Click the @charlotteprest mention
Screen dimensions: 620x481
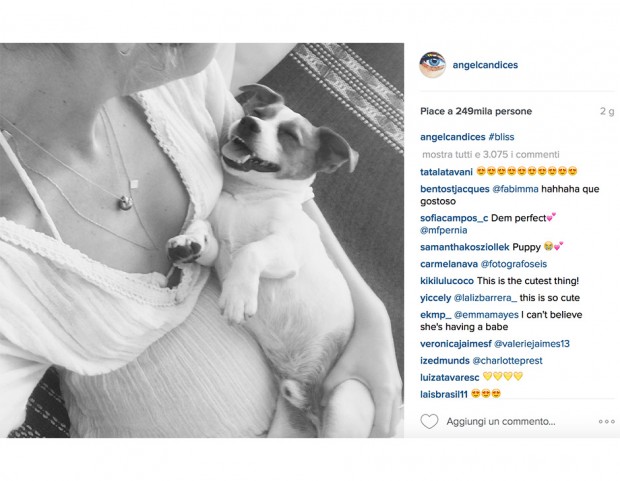[507, 361]
